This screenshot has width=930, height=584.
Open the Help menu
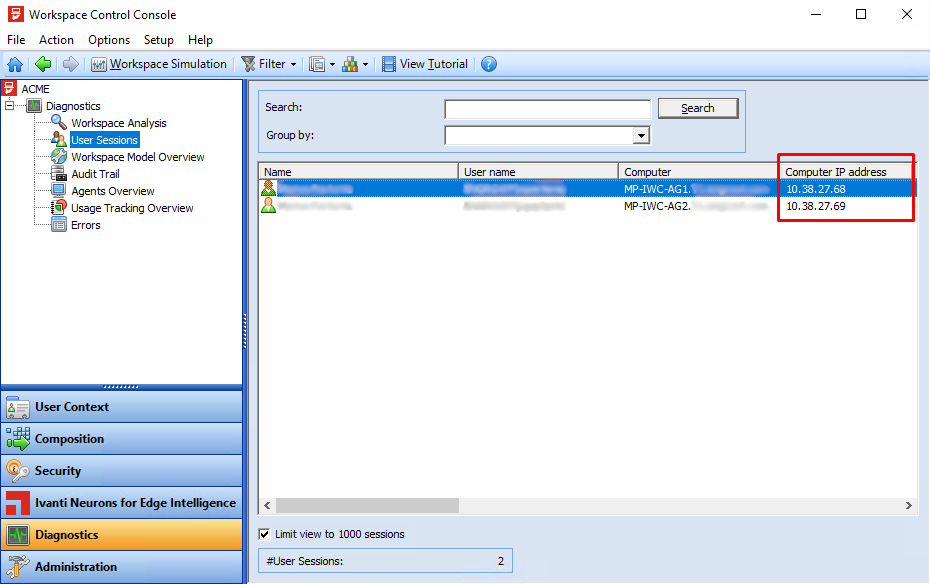click(200, 40)
